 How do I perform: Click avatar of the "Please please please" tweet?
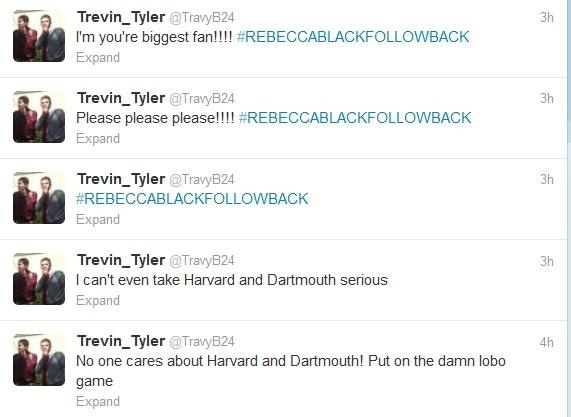pyautogui.click(x=39, y=117)
